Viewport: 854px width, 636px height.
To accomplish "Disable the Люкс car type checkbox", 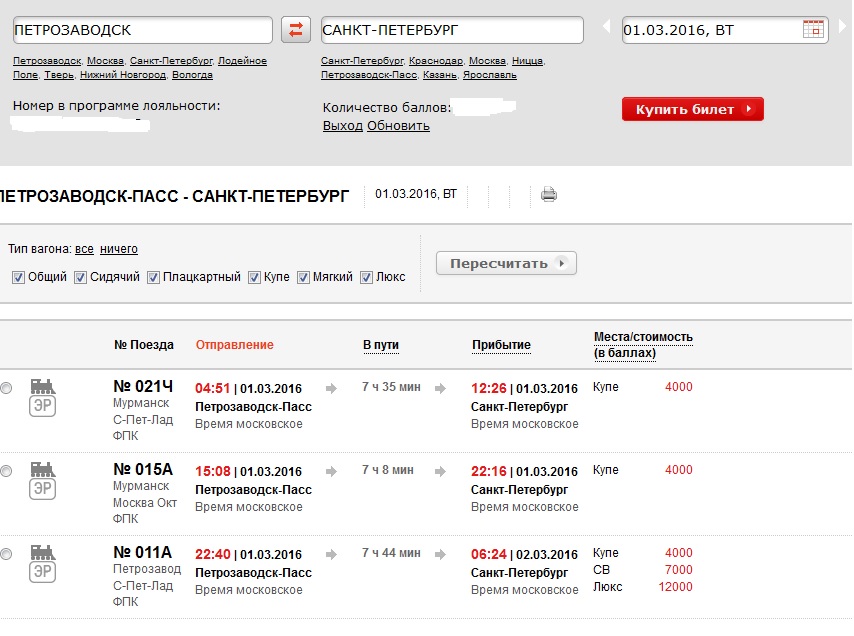I will 366,277.
